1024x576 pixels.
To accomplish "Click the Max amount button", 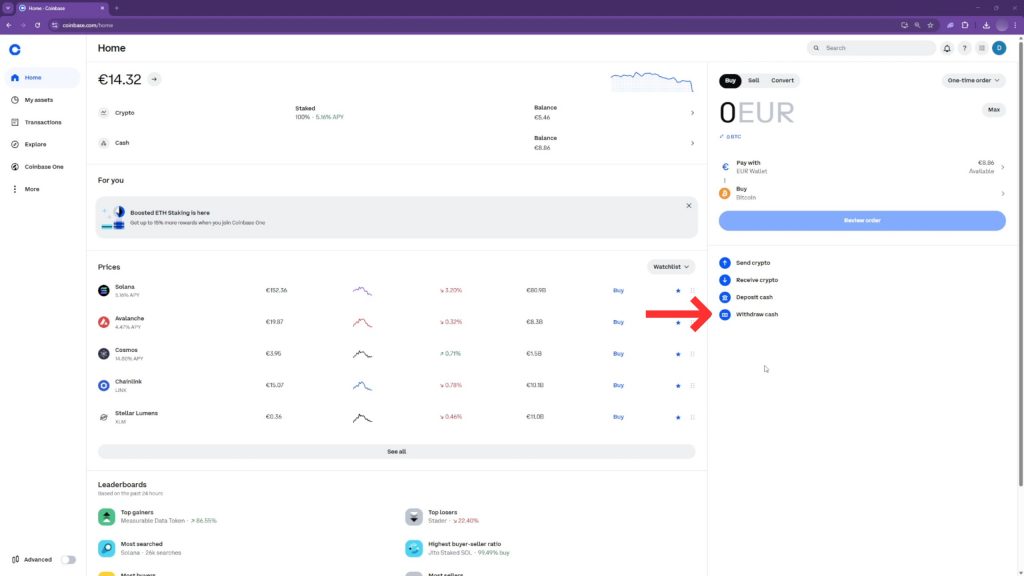I will point(993,110).
